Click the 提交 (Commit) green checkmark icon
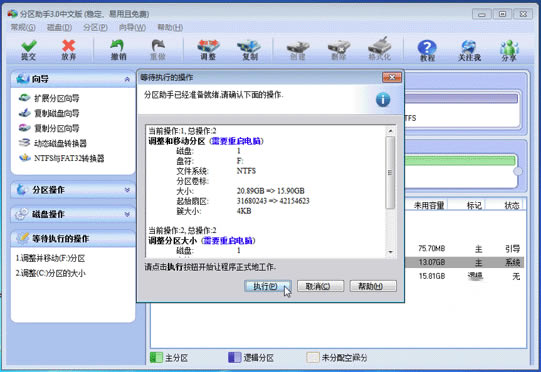Screen dimensions: 541x372 point(29,50)
